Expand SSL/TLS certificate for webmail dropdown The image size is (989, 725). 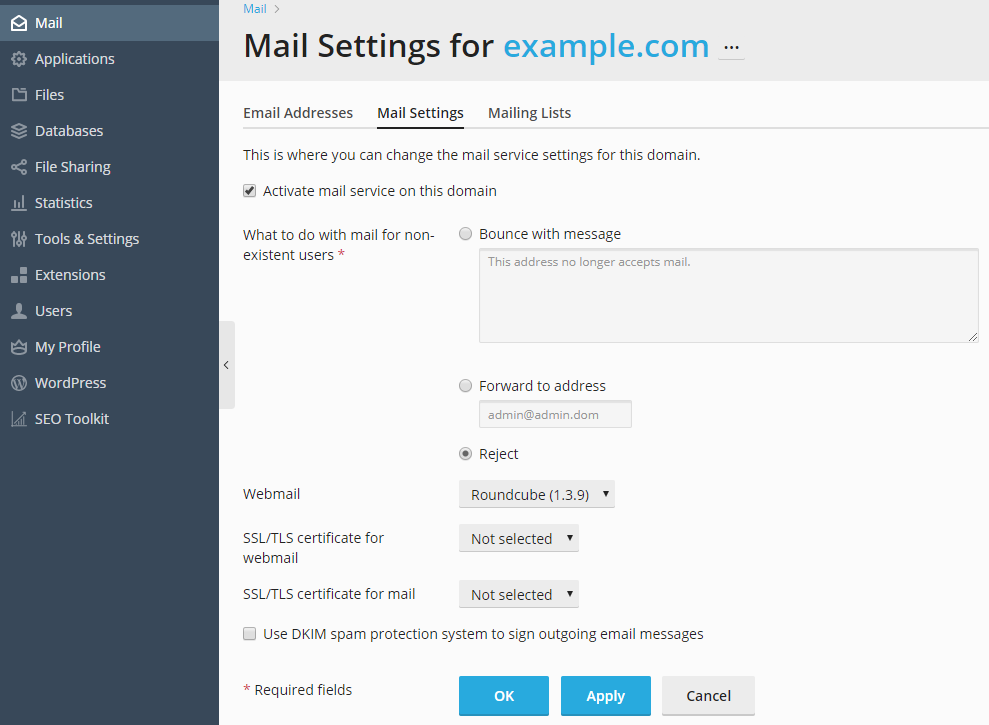coord(518,538)
